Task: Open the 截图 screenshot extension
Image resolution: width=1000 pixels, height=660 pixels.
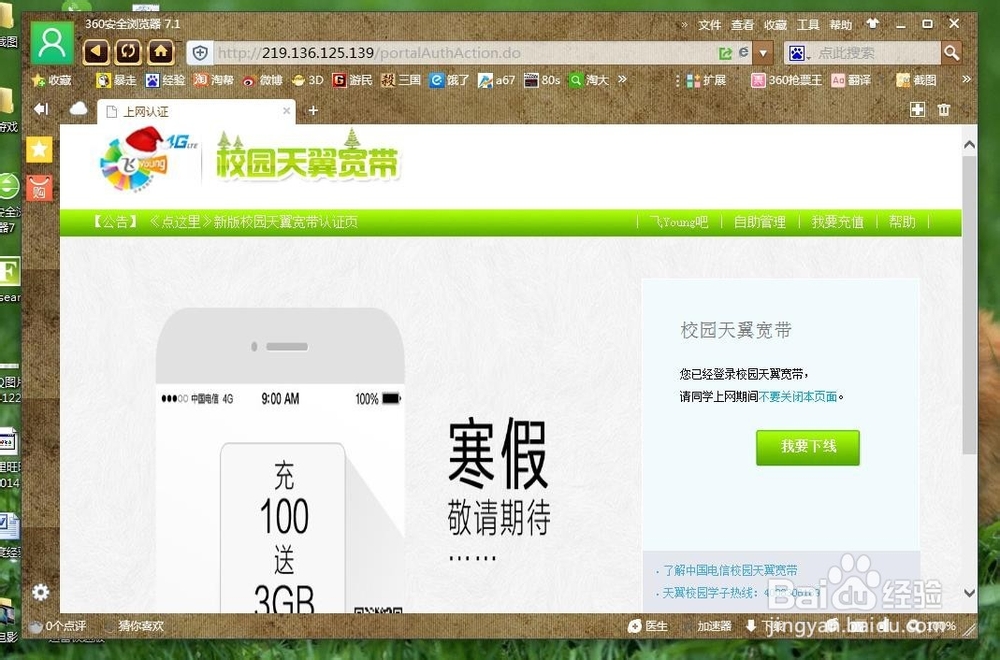Action: coord(916,80)
